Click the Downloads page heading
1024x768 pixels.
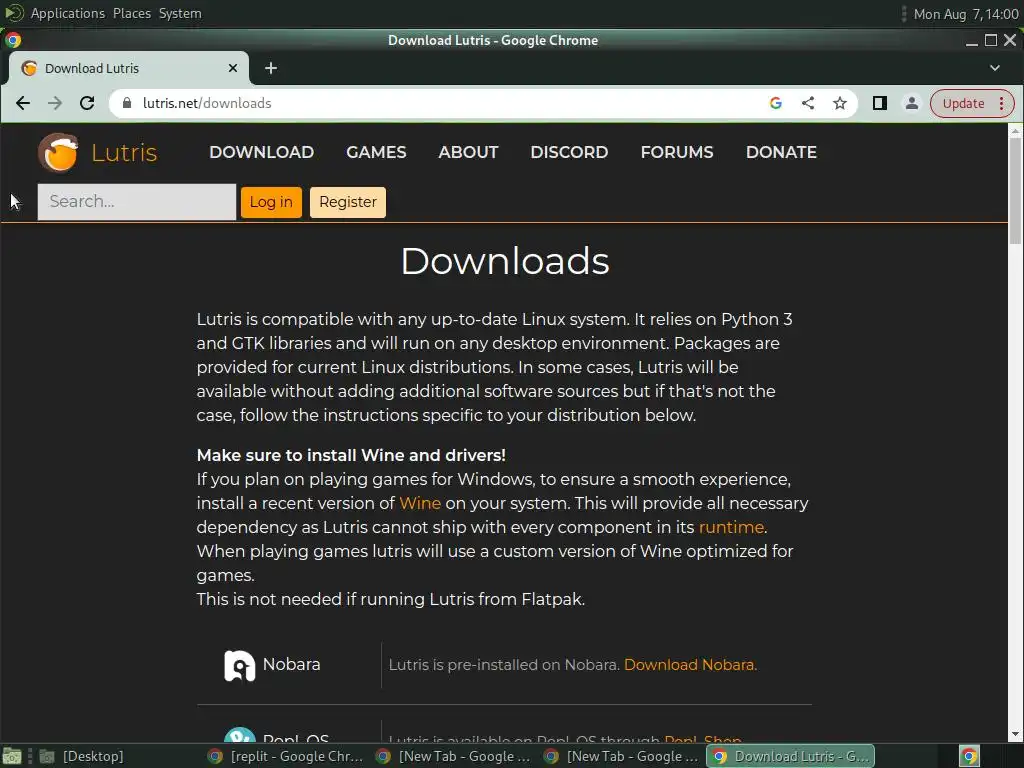(x=505, y=261)
